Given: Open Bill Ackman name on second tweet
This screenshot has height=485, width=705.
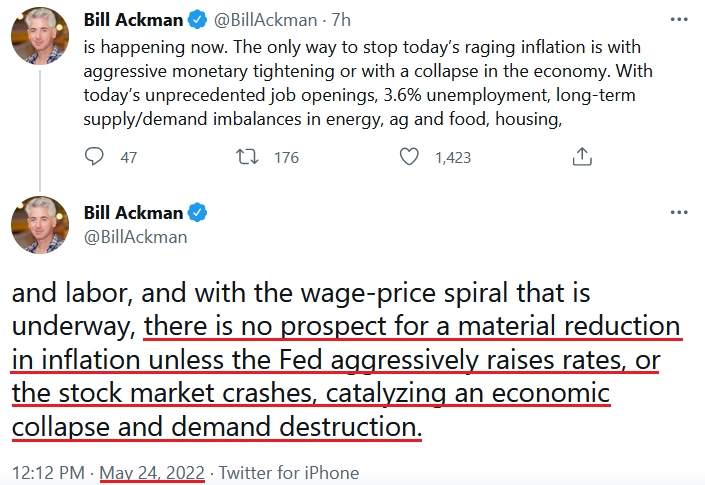Looking at the screenshot, I should (133, 213).
